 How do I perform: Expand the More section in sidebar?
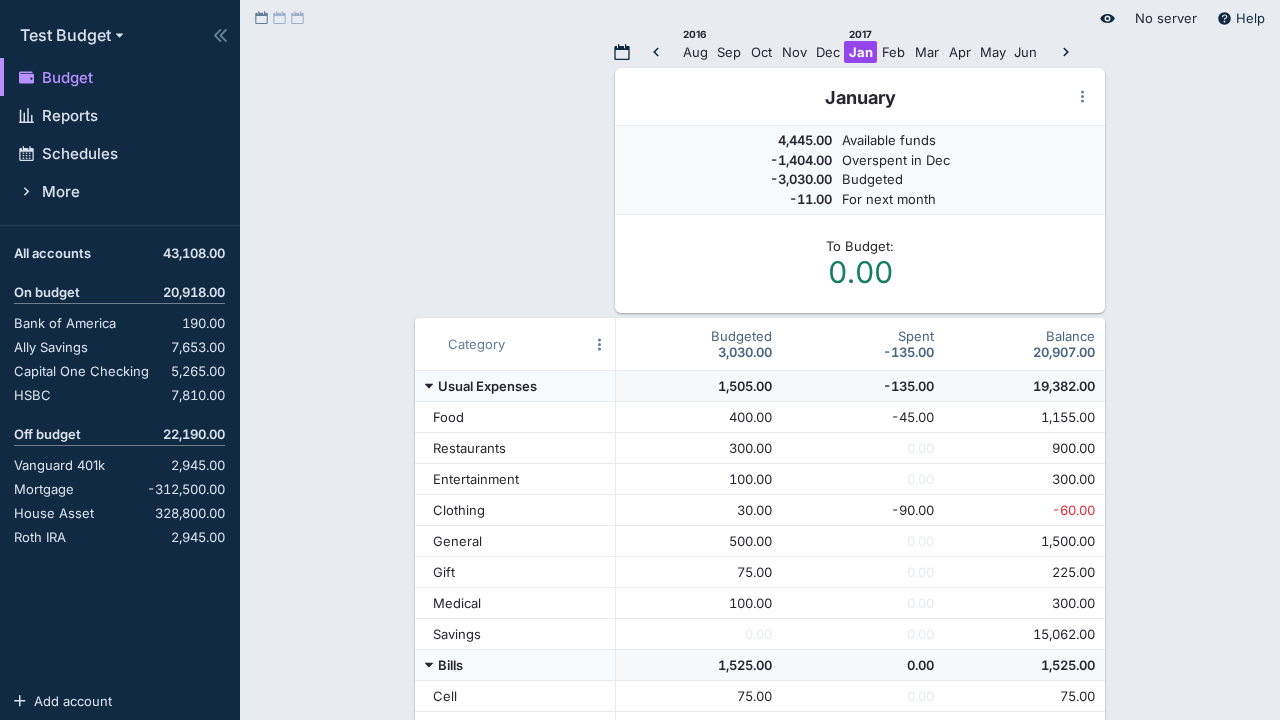(x=60, y=192)
